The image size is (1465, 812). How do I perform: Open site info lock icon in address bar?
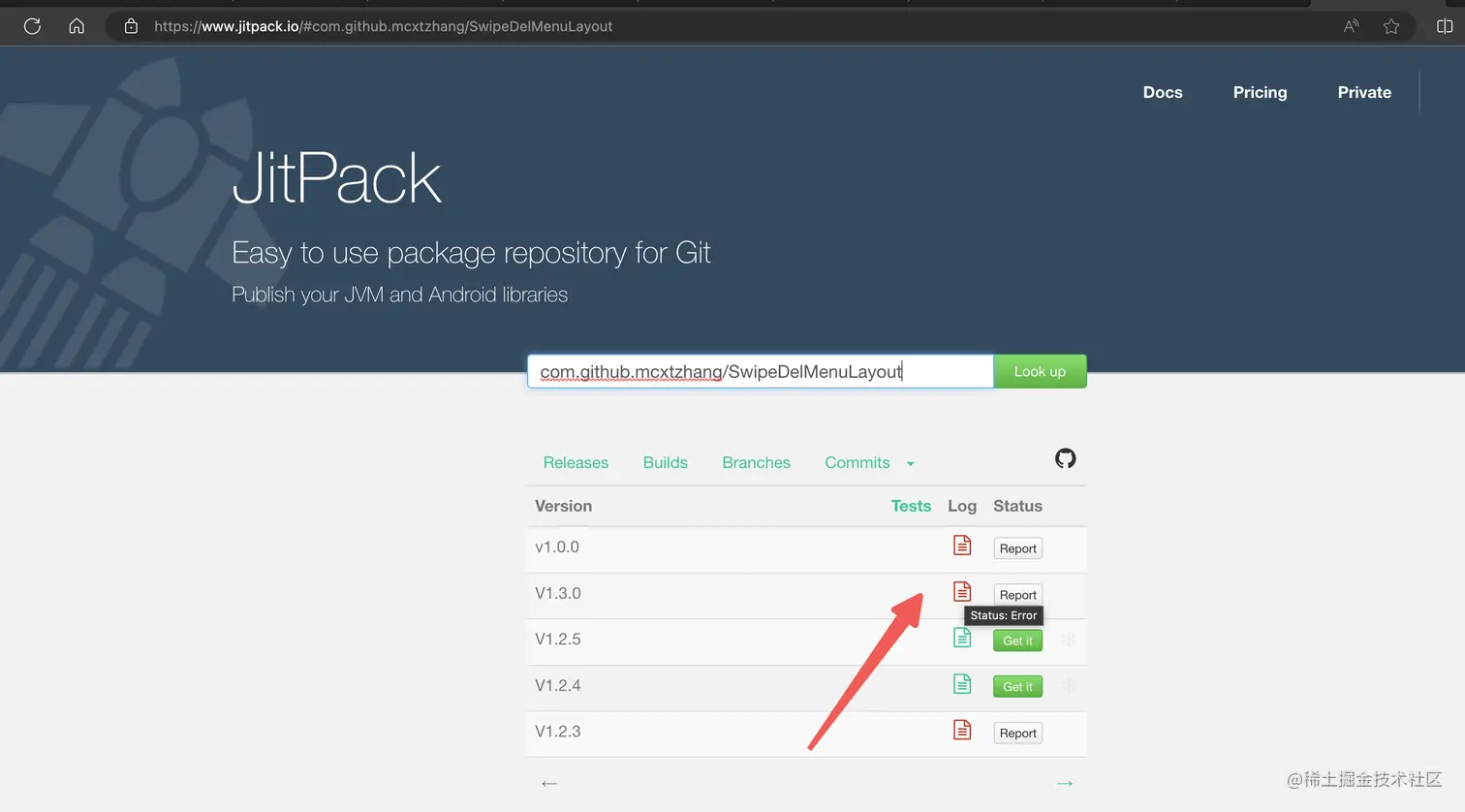point(131,26)
